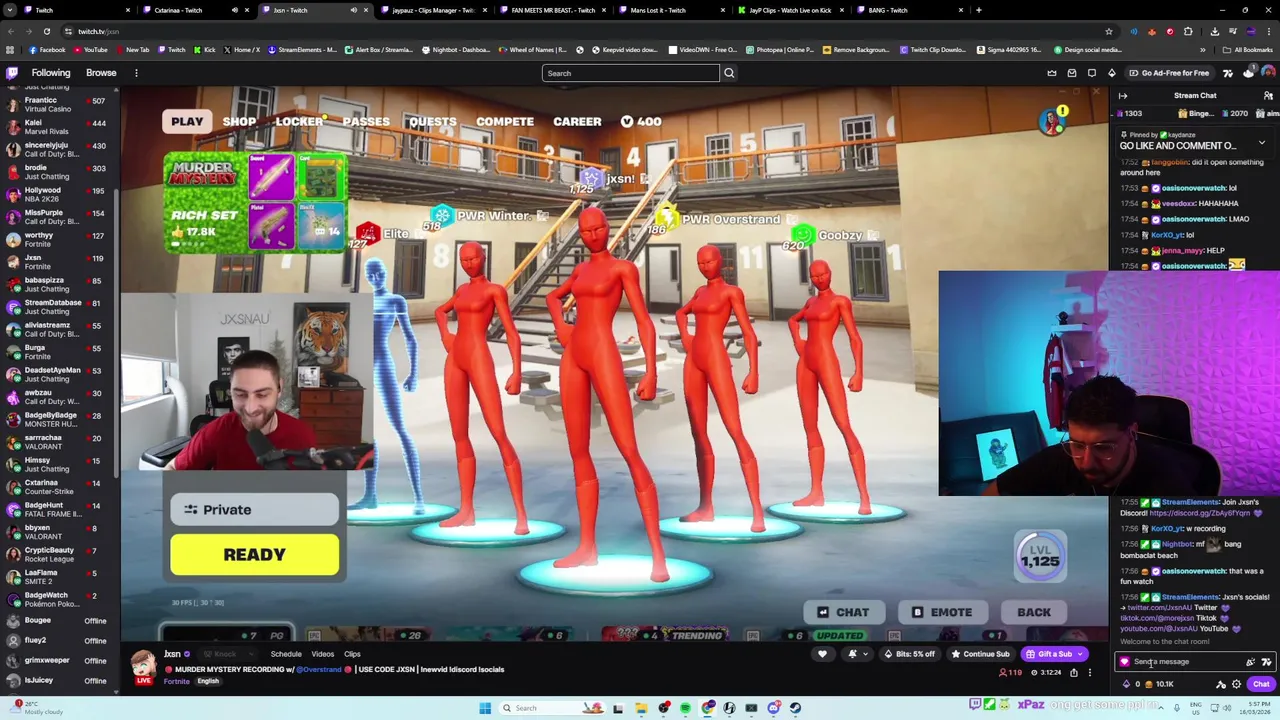Select Hollywood NBA 2K26 channel
Viewport: 1280px width, 720px height.
click(x=58, y=194)
